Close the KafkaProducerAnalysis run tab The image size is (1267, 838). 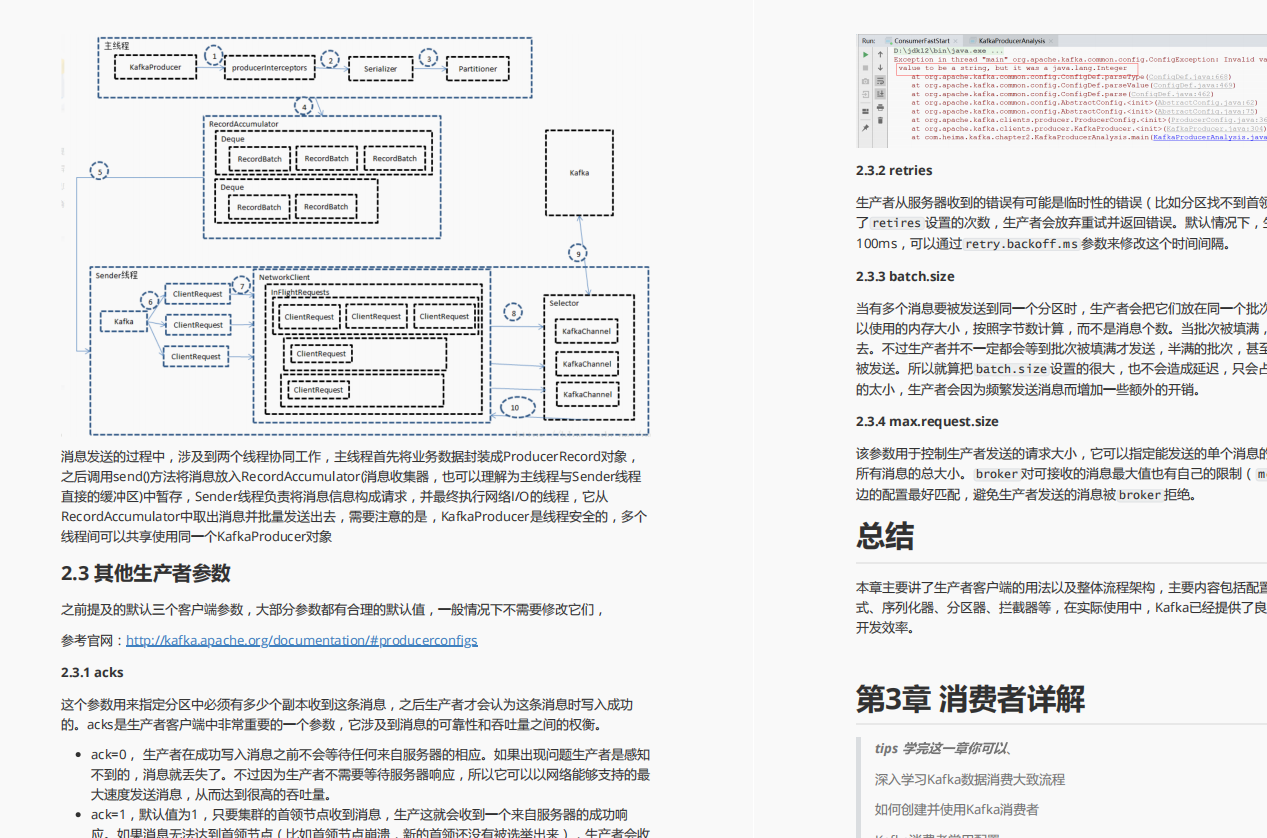pos(1051,41)
